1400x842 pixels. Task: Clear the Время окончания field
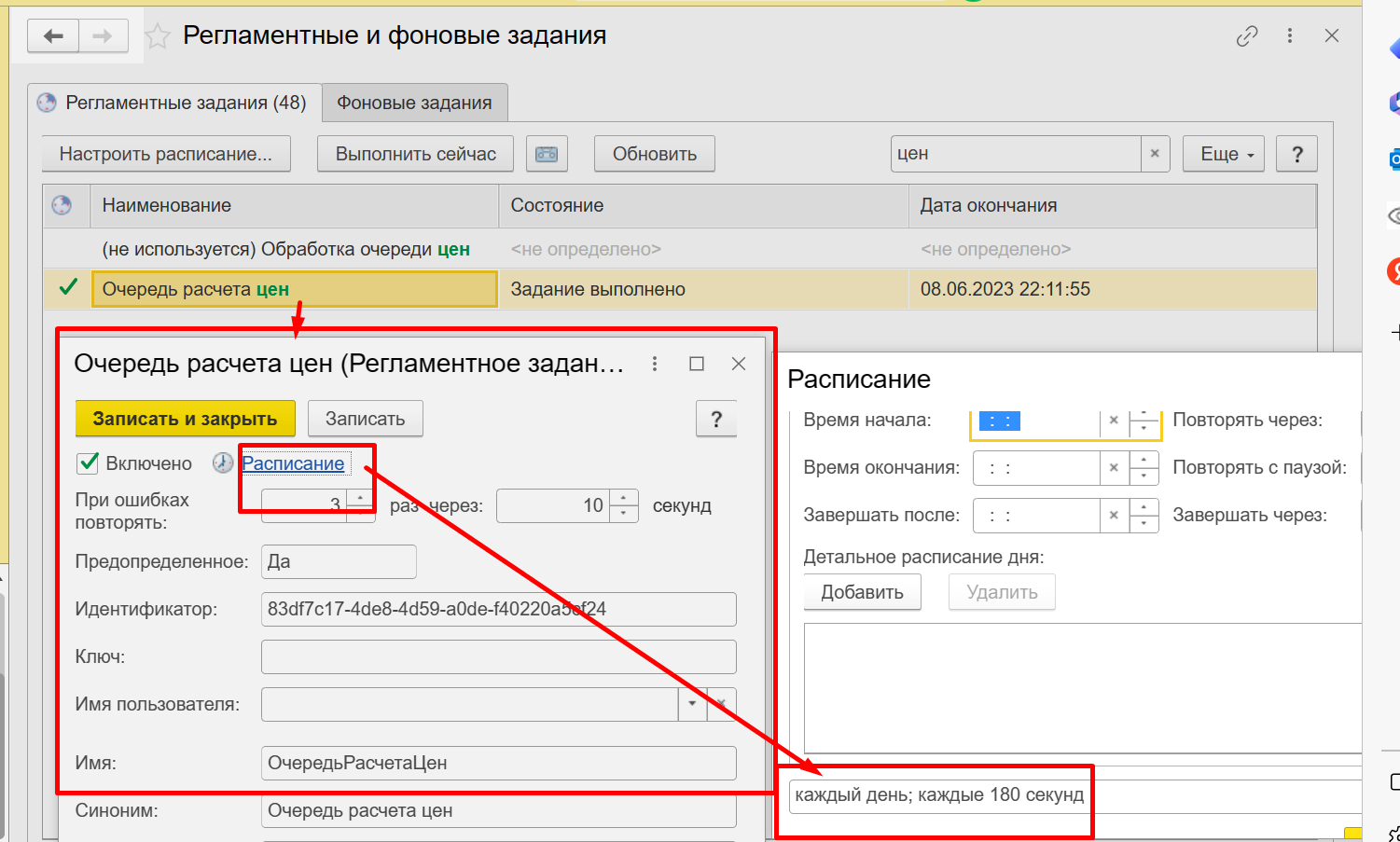pos(1114,468)
